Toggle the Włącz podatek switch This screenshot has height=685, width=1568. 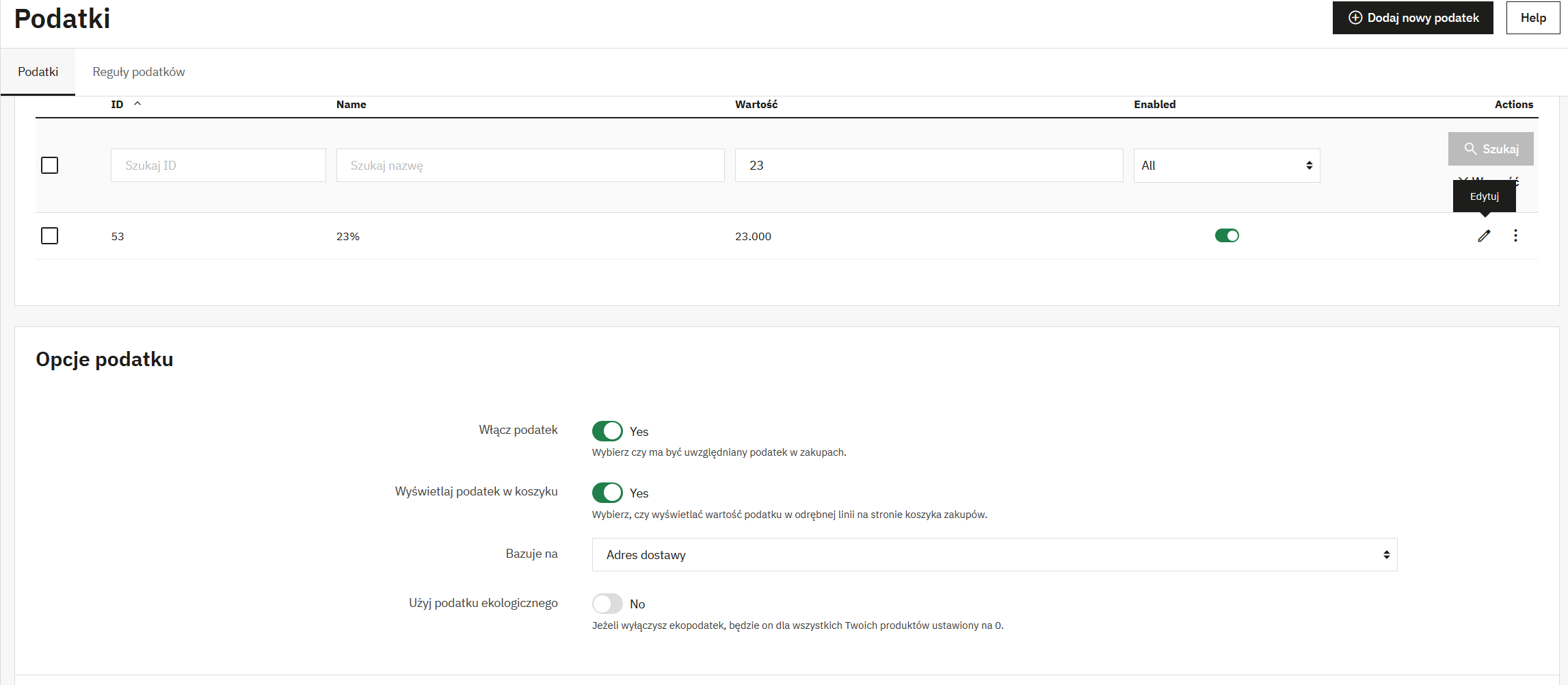click(607, 431)
